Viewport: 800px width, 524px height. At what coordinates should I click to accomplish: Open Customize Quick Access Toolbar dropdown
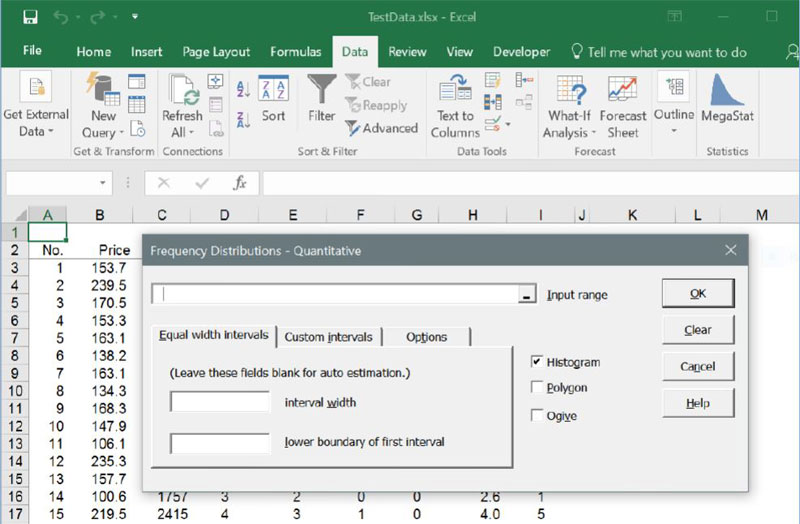coord(135,16)
